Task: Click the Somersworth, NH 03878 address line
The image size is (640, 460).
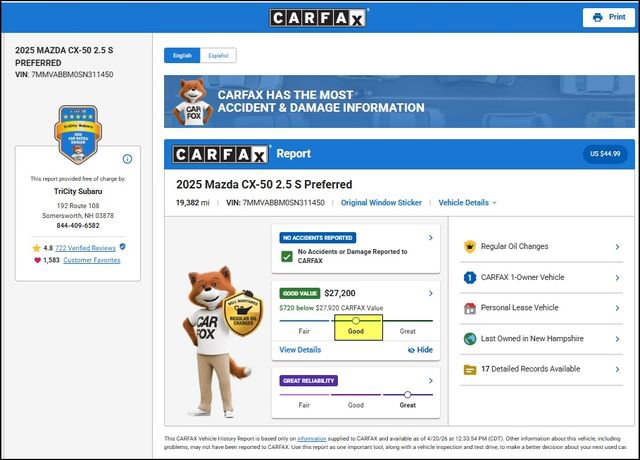Action: 78,216
